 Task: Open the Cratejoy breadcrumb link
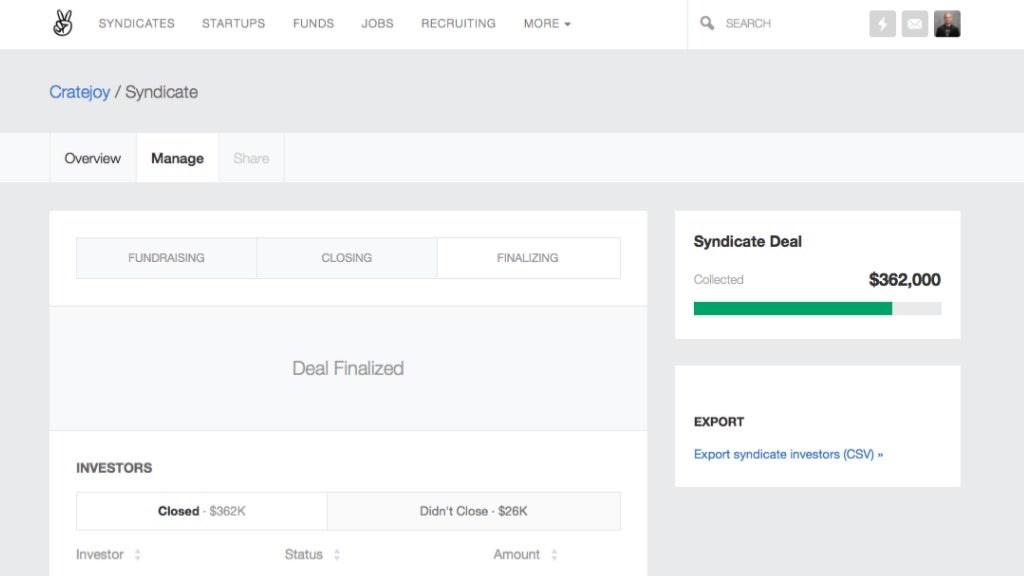tap(79, 92)
